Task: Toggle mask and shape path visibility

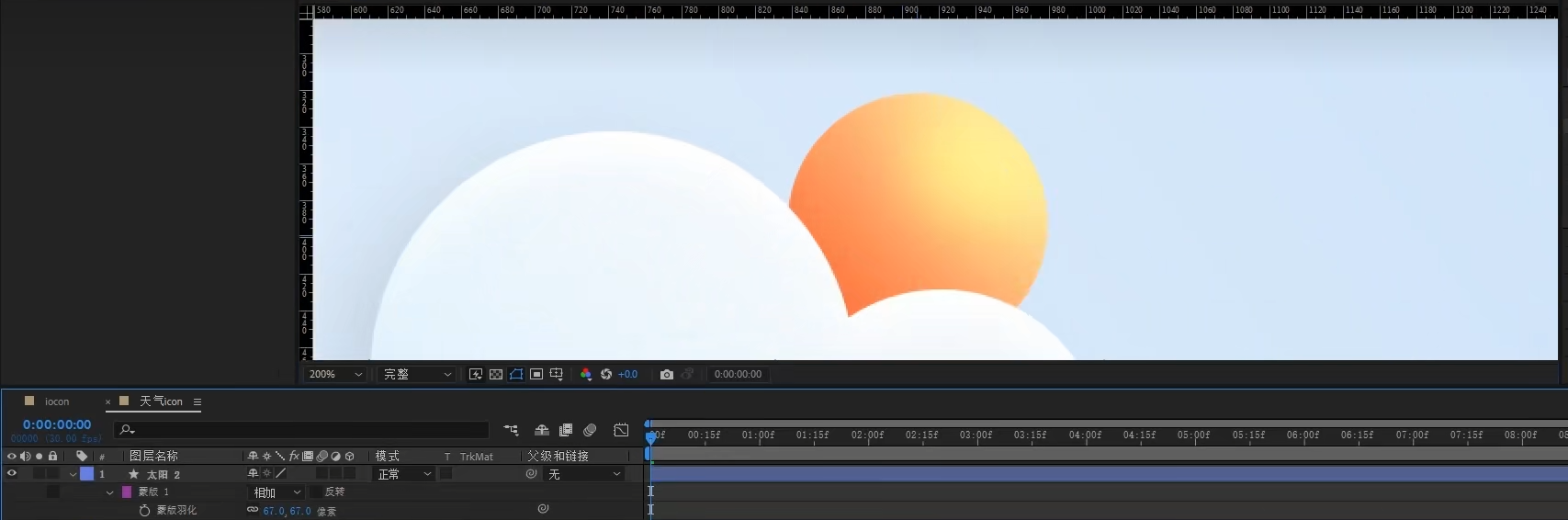Action: [x=516, y=374]
